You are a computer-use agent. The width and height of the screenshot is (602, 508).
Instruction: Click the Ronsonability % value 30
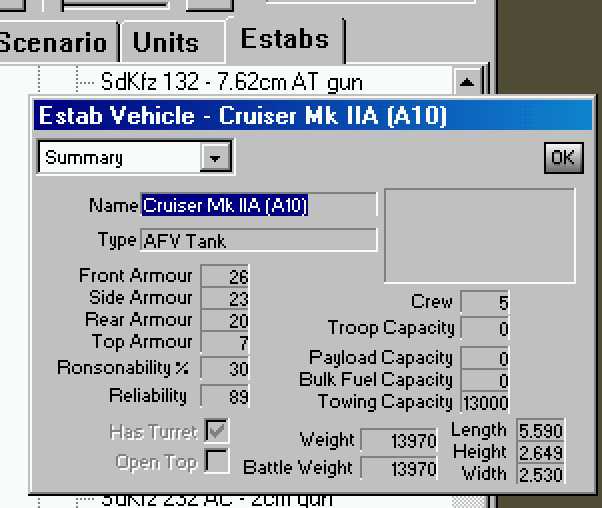(x=225, y=368)
